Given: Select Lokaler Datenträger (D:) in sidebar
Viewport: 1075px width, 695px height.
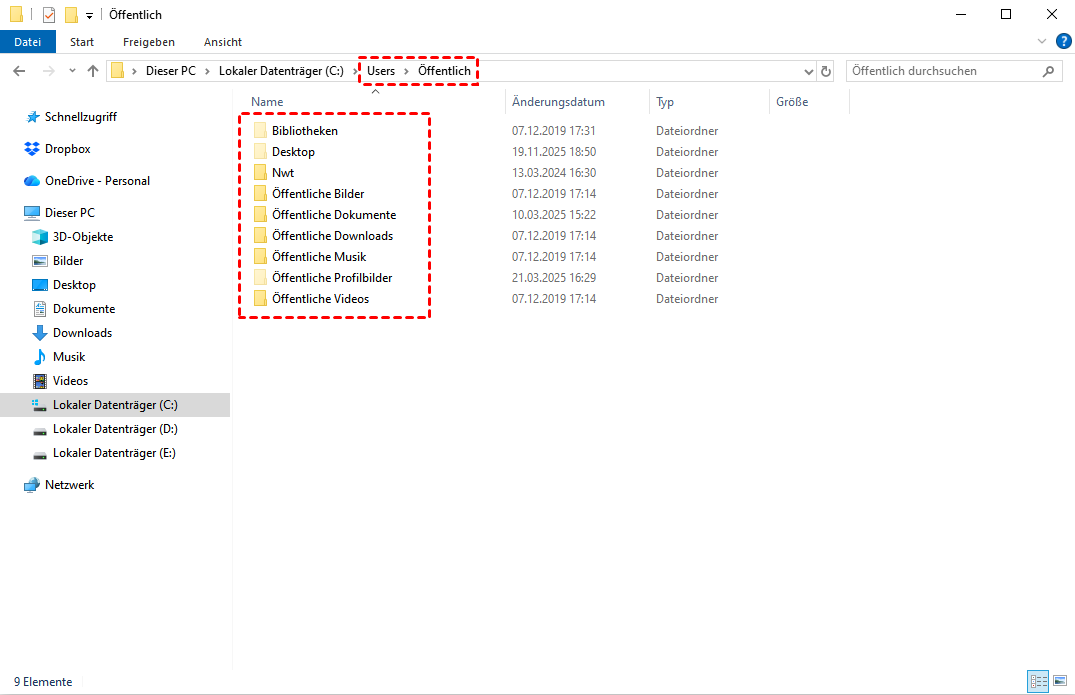Looking at the screenshot, I should click(114, 429).
